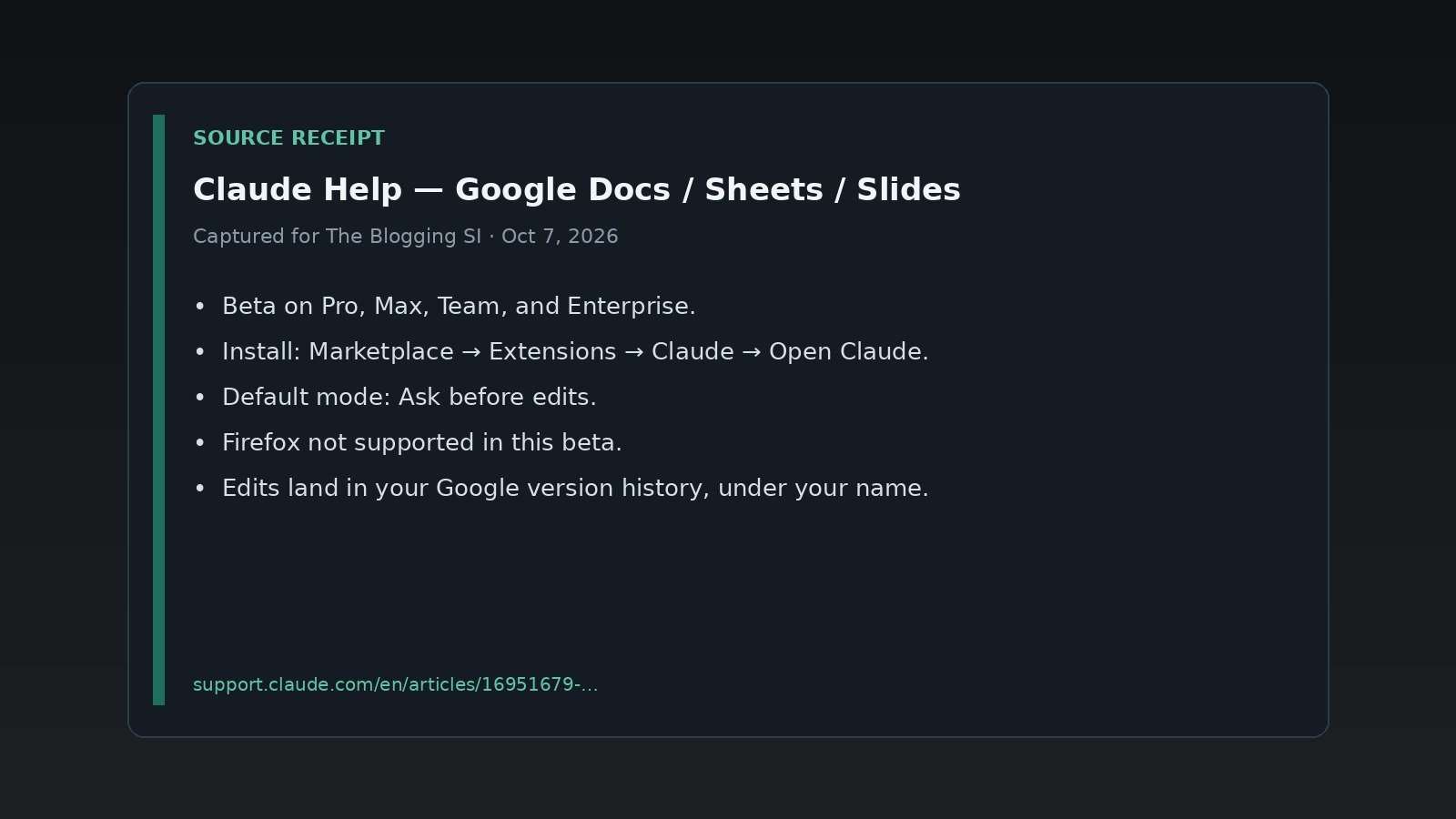1456x819 pixels.
Task: Click the 'Default mode: Ask before edits.' bullet
Action: pyautogui.click(x=395, y=397)
